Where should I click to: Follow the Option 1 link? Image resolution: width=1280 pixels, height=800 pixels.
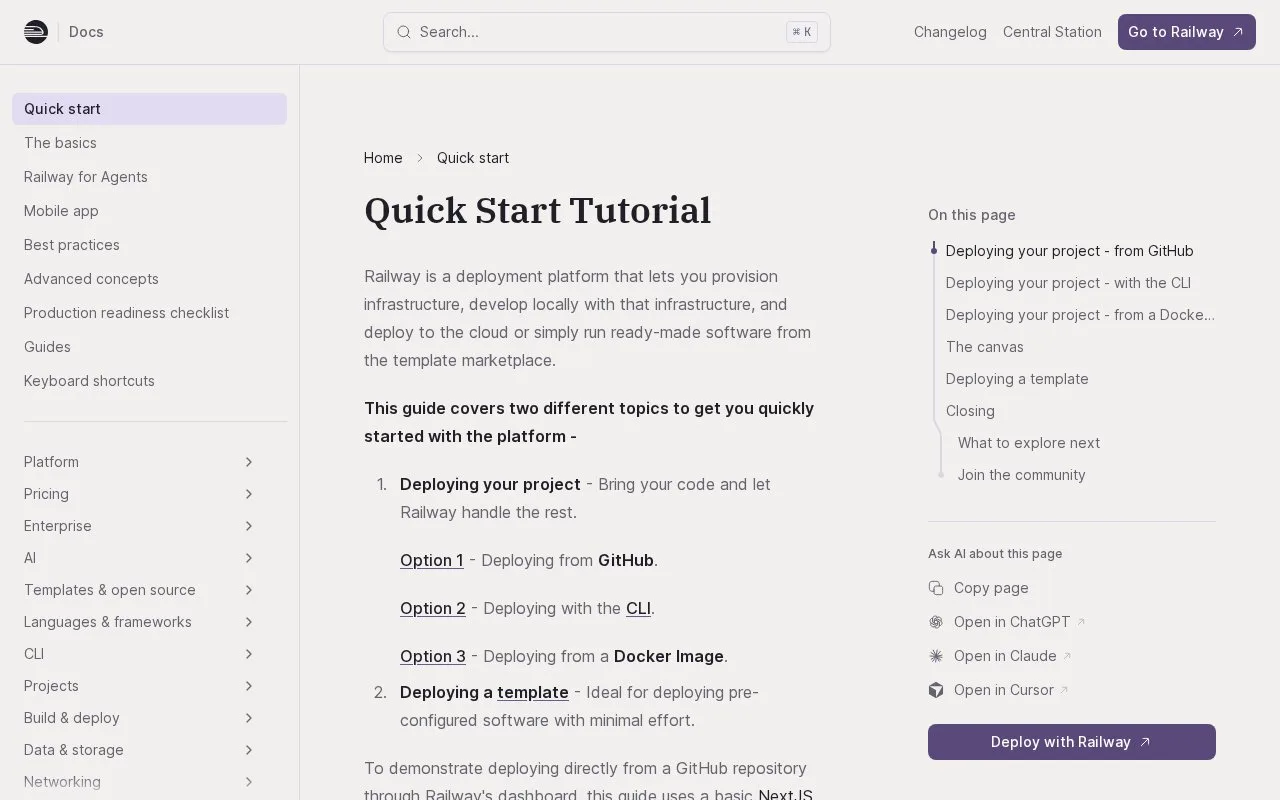pos(432,560)
